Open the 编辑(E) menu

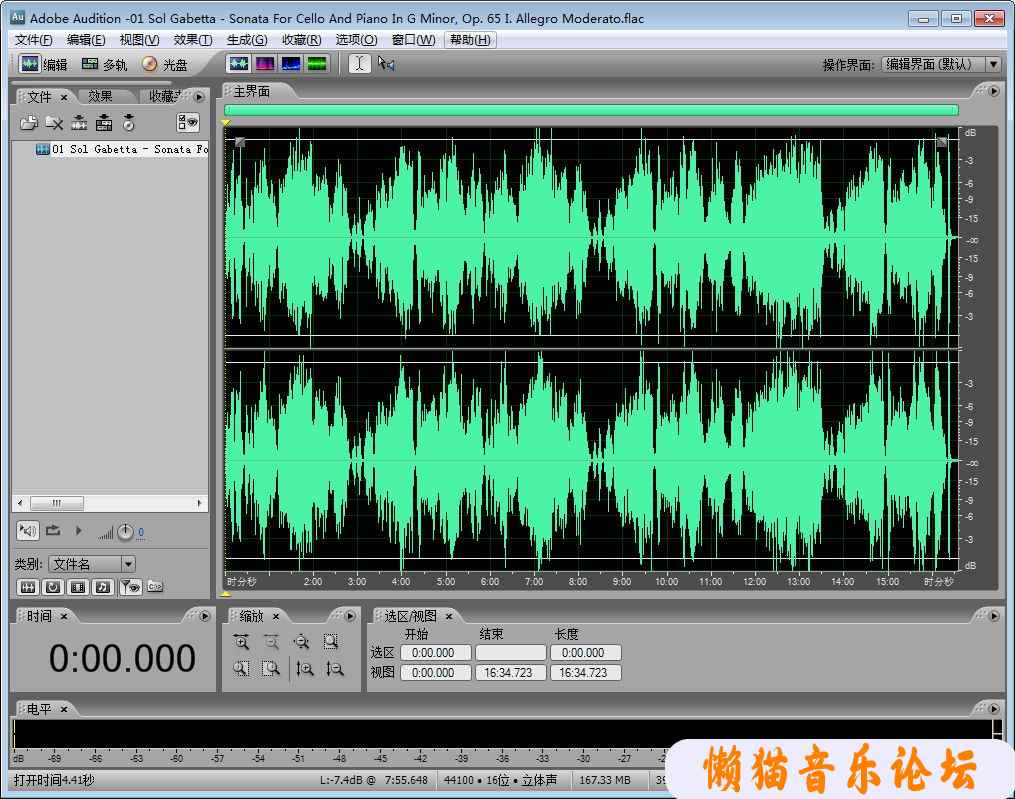click(85, 40)
